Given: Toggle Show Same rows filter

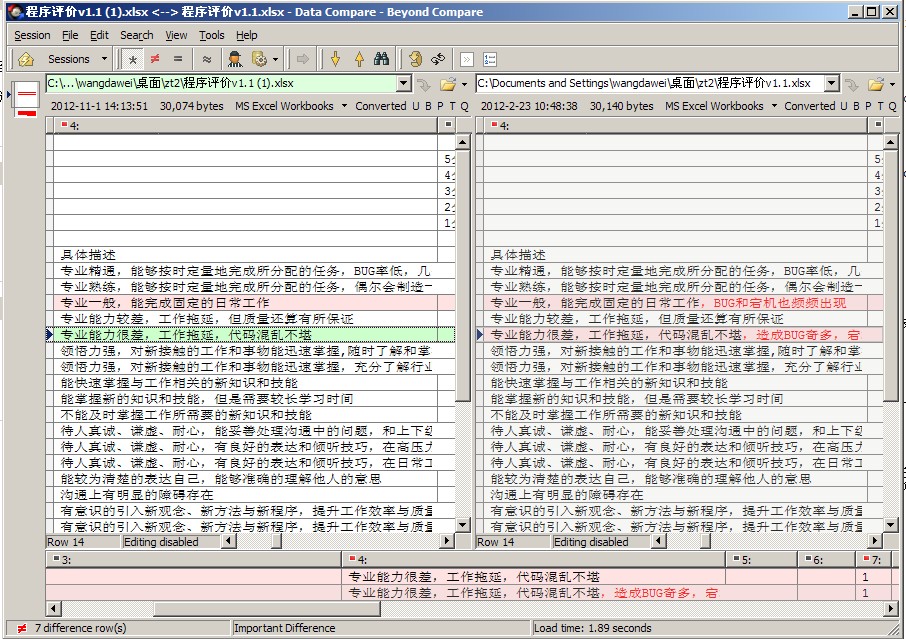Looking at the screenshot, I should [x=178, y=59].
